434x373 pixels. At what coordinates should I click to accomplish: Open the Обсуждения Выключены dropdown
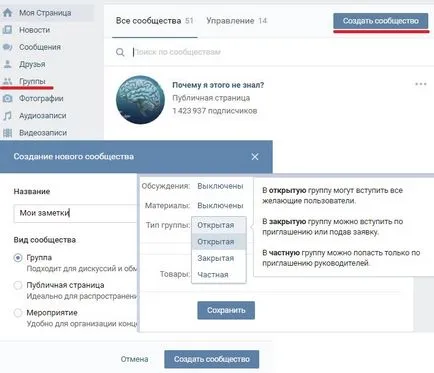pyautogui.click(x=220, y=186)
